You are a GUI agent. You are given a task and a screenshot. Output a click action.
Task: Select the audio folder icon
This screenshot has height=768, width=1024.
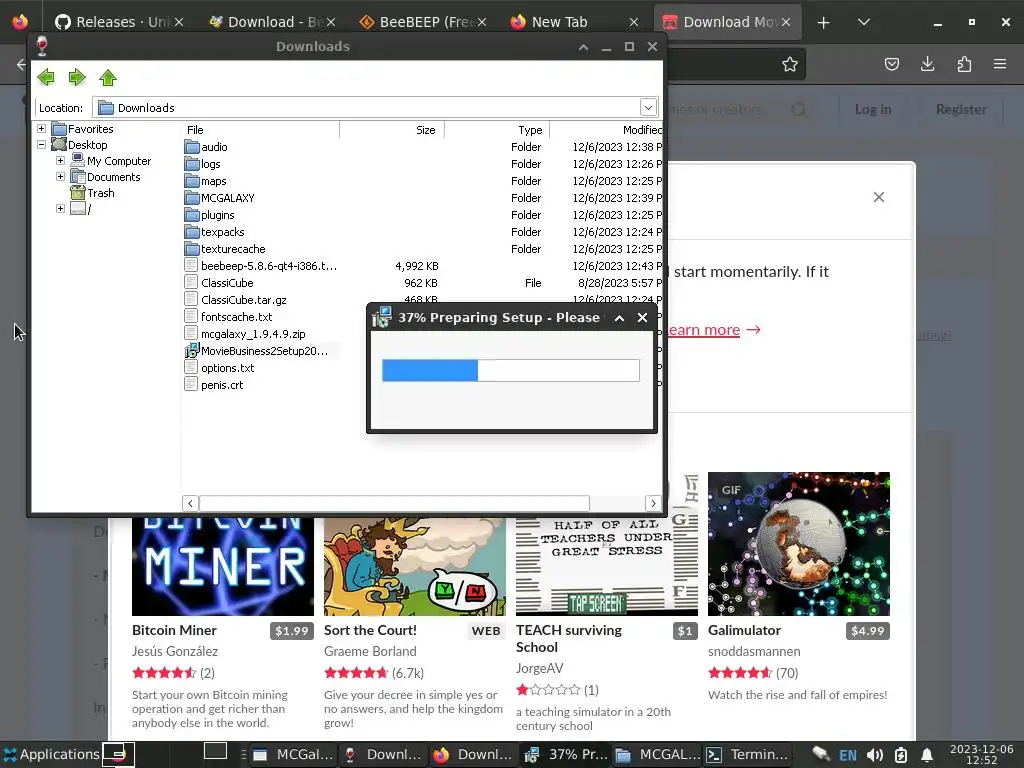click(191, 147)
